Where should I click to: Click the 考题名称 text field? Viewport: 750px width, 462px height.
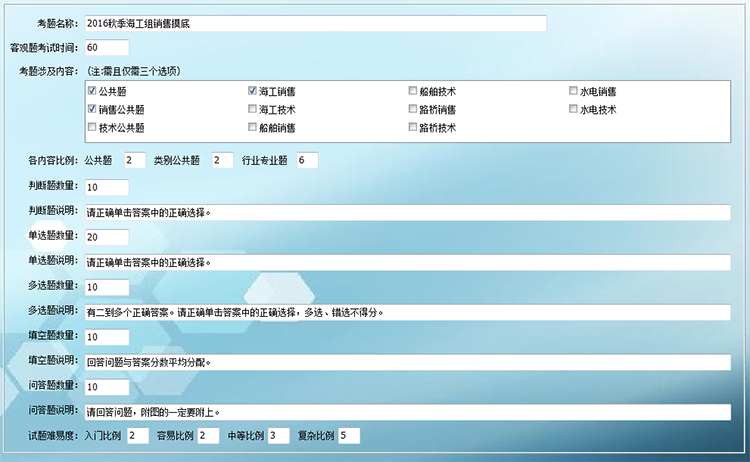click(x=315, y=23)
